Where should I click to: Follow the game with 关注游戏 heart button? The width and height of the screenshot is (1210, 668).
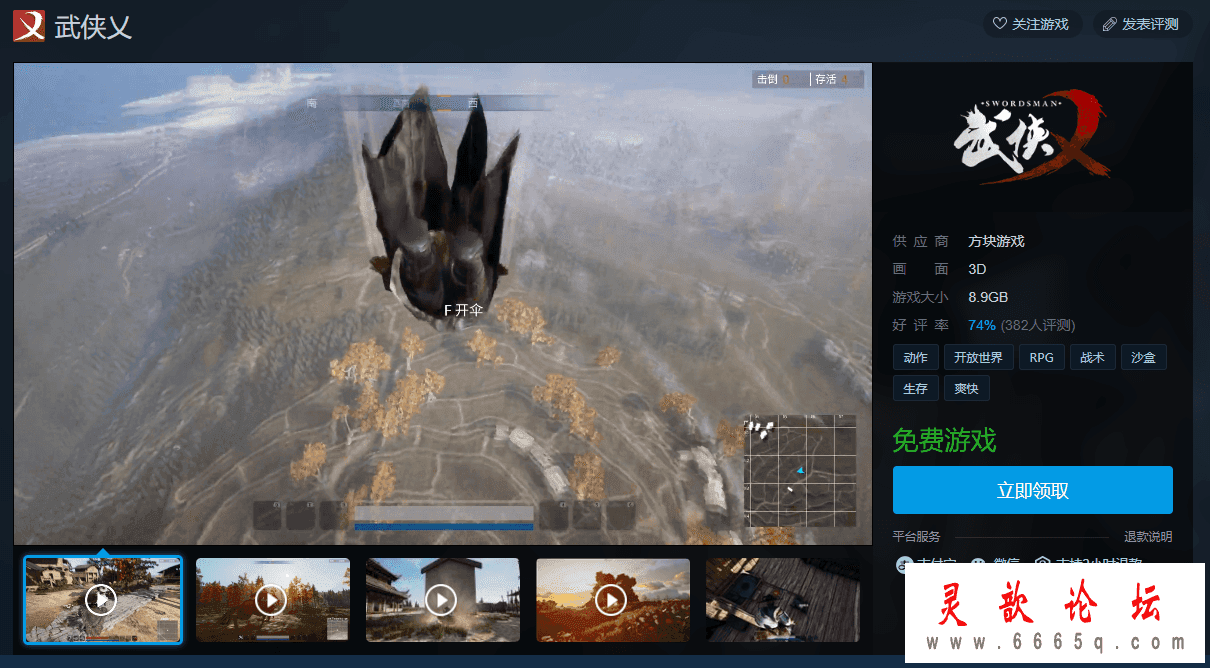coord(1033,24)
